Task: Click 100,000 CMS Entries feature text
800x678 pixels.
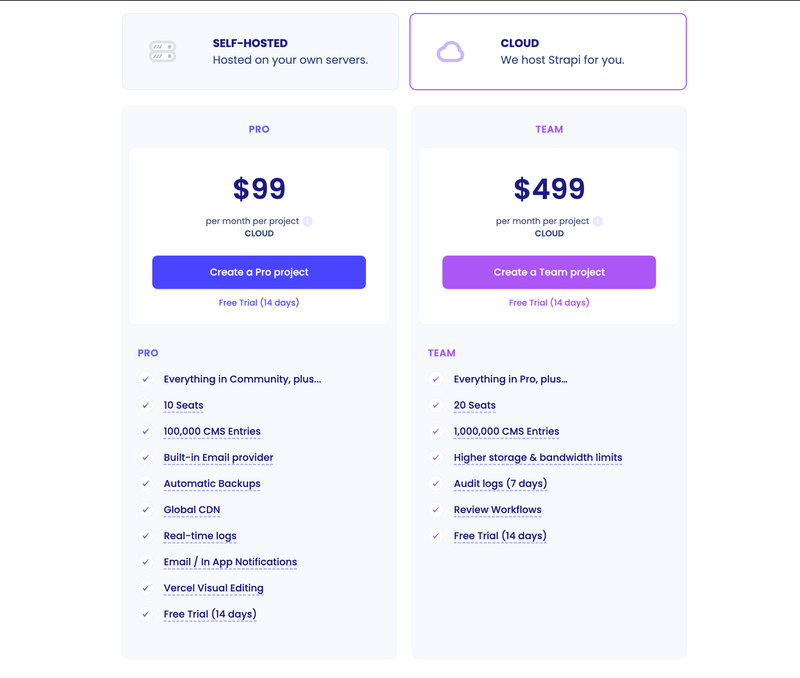Action: pos(212,432)
